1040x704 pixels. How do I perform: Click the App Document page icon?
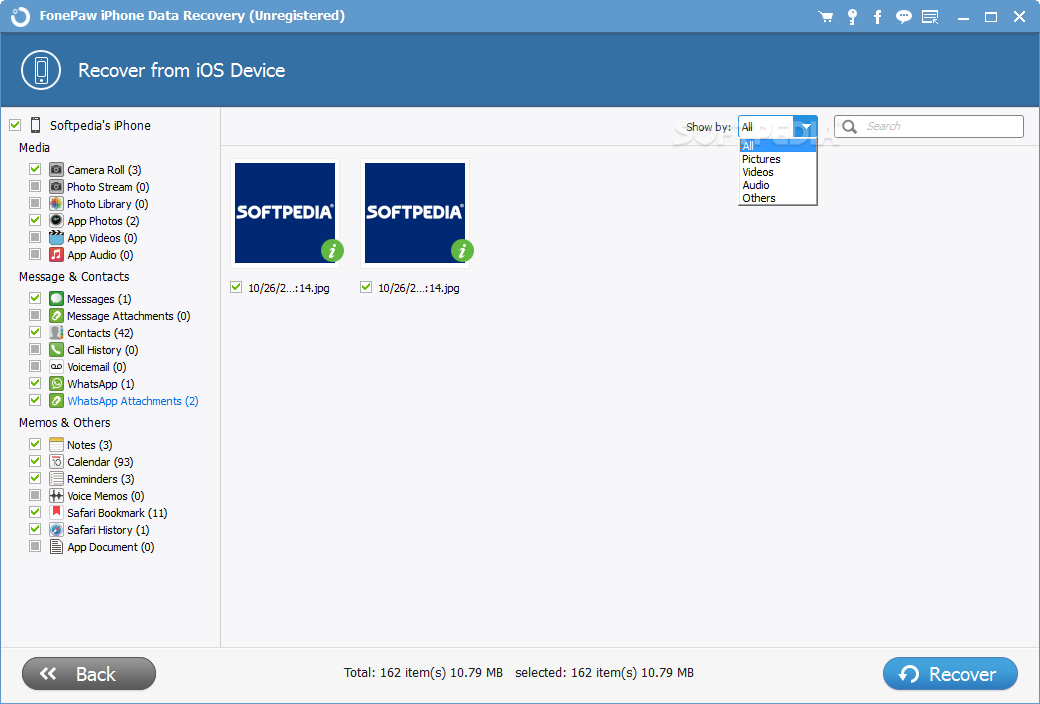(56, 547)
